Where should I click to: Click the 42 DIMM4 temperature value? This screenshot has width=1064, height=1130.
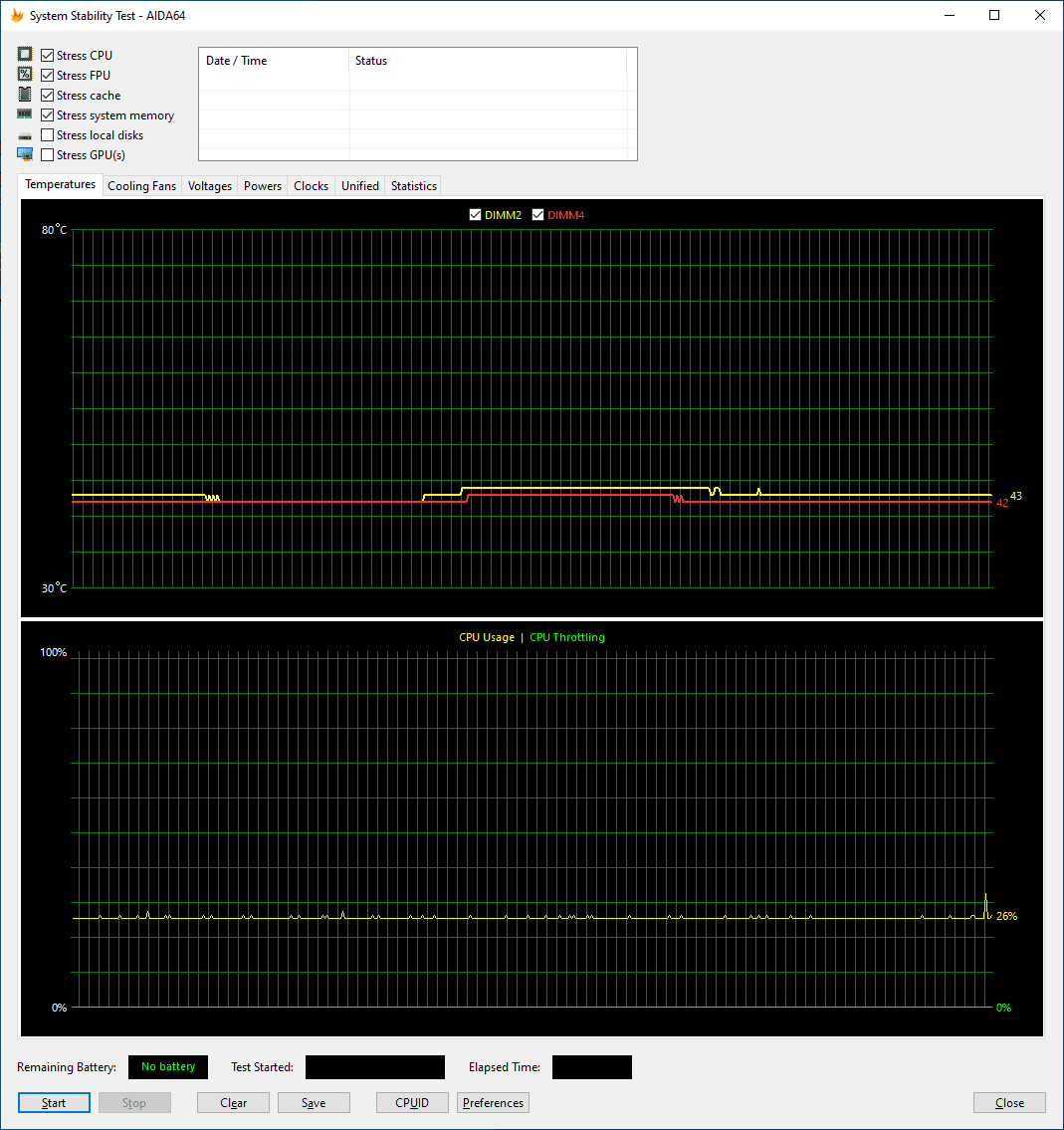[1002, 503]
